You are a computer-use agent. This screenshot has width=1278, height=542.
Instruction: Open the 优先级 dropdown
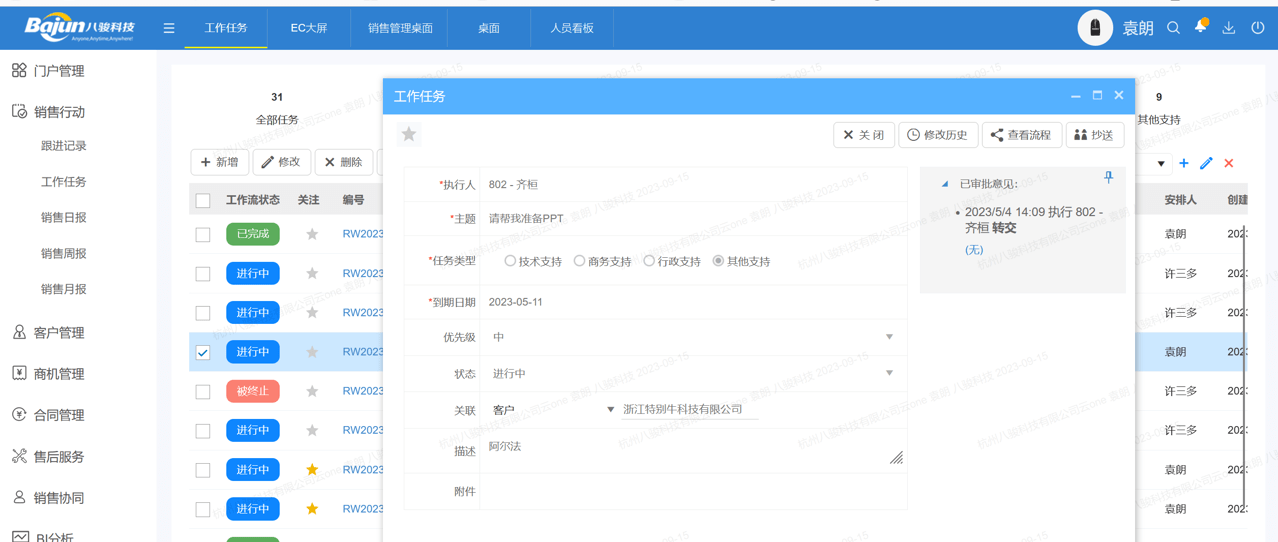pyautogui.click(x=692, y=337)
